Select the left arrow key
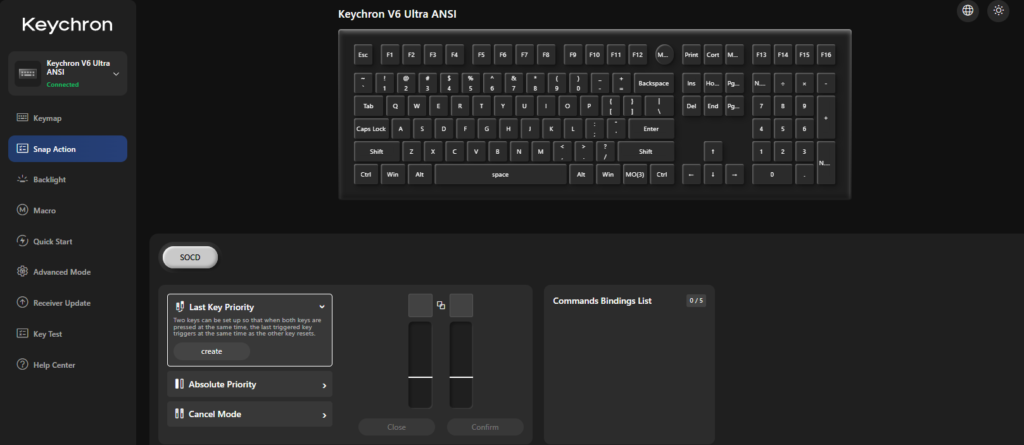 pos(692,174)
